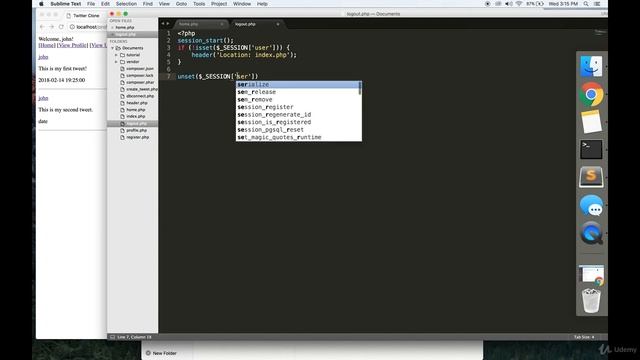Open the Selection menu
Screen dimensions: 640x360
tap(126, 4)
